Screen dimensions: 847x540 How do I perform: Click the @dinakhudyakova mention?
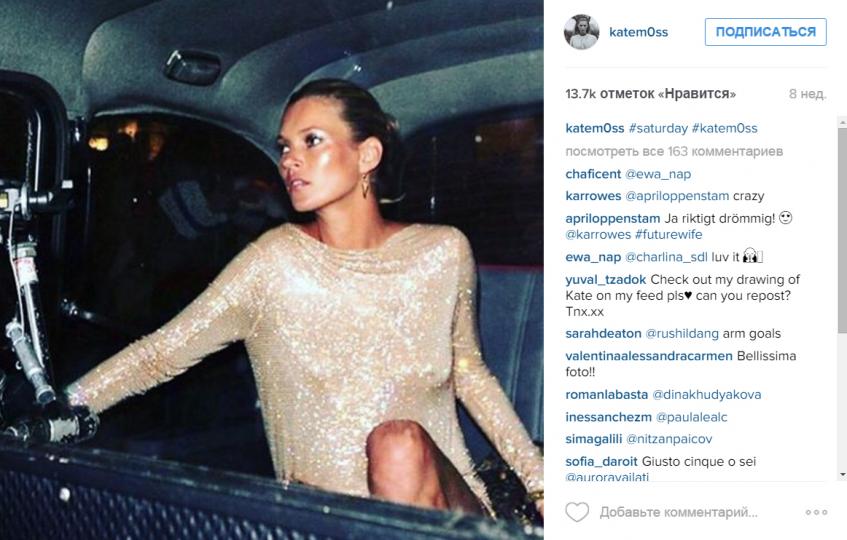[707, 395]
